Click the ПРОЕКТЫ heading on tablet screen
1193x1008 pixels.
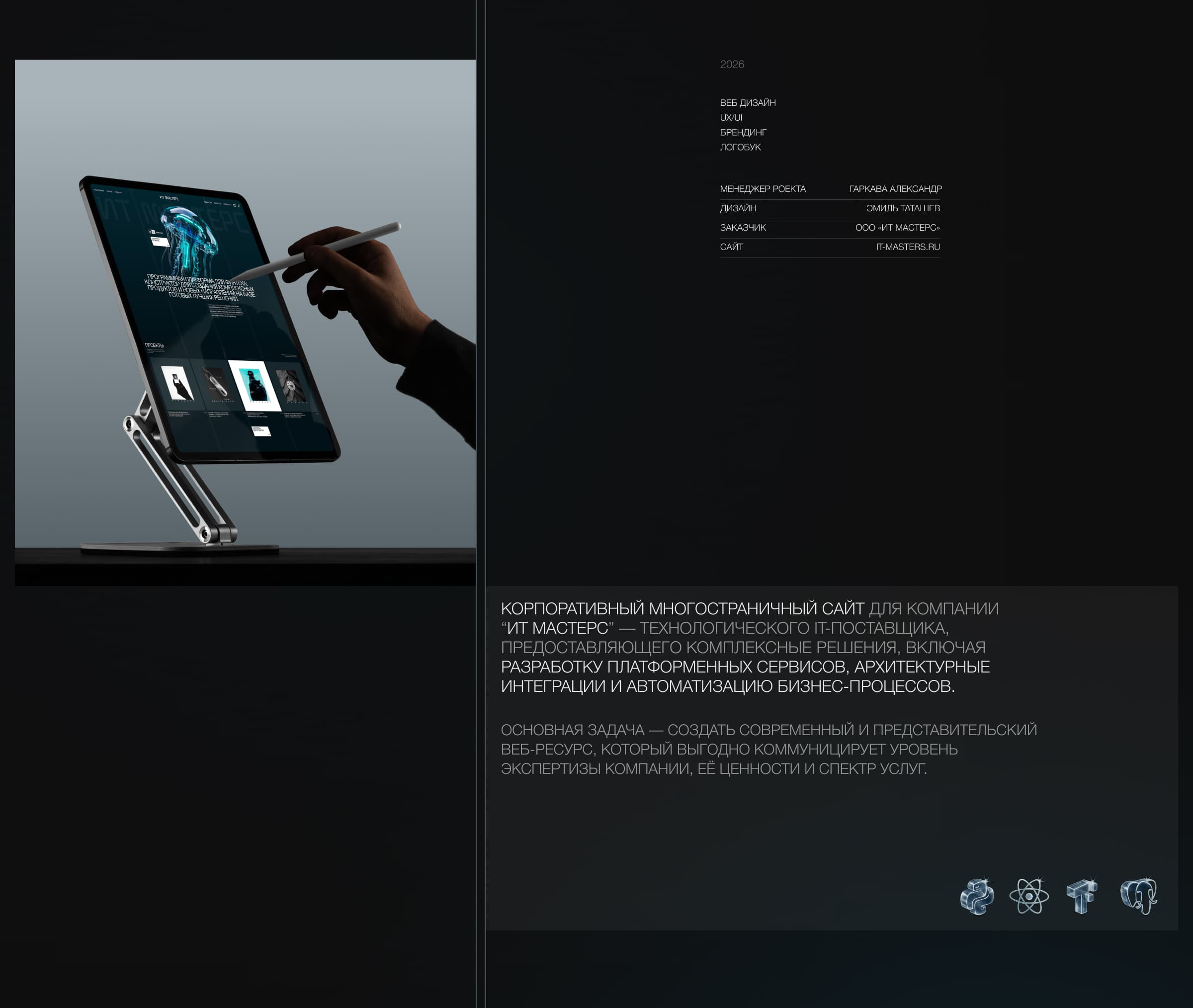click(154, 345)
